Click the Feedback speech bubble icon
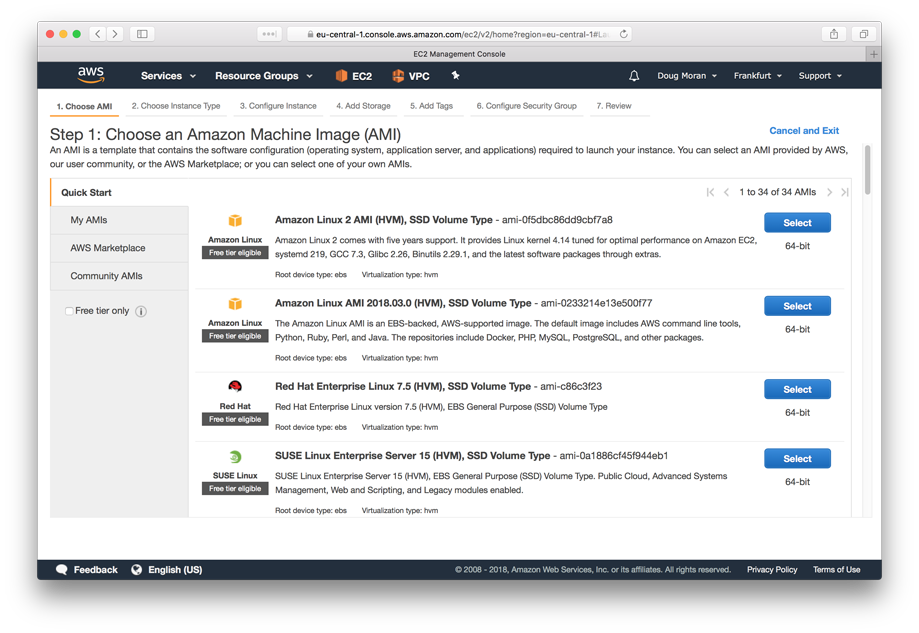 pyautogui.click(x=62, y=570)
